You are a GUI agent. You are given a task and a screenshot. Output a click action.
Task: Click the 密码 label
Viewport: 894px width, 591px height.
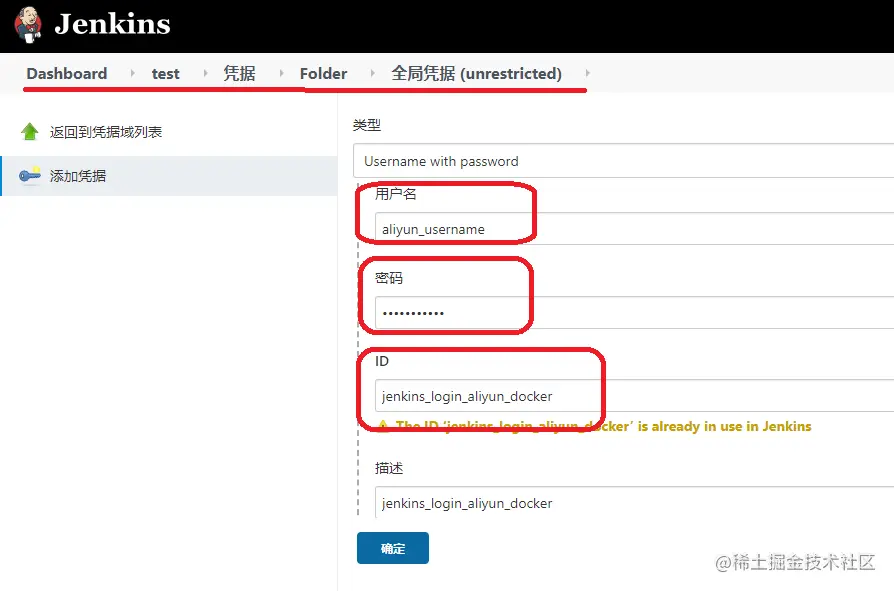click(389, 278)
